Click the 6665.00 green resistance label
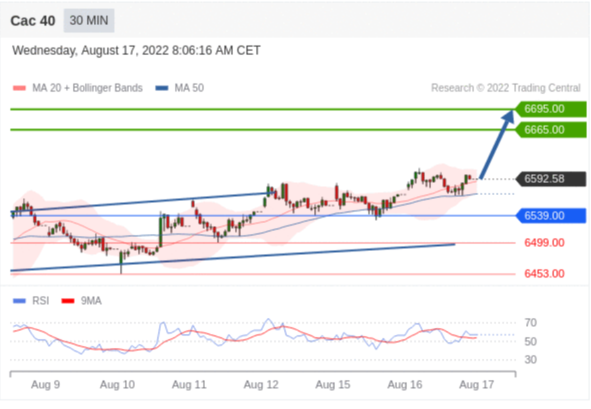 click(551, 130)
